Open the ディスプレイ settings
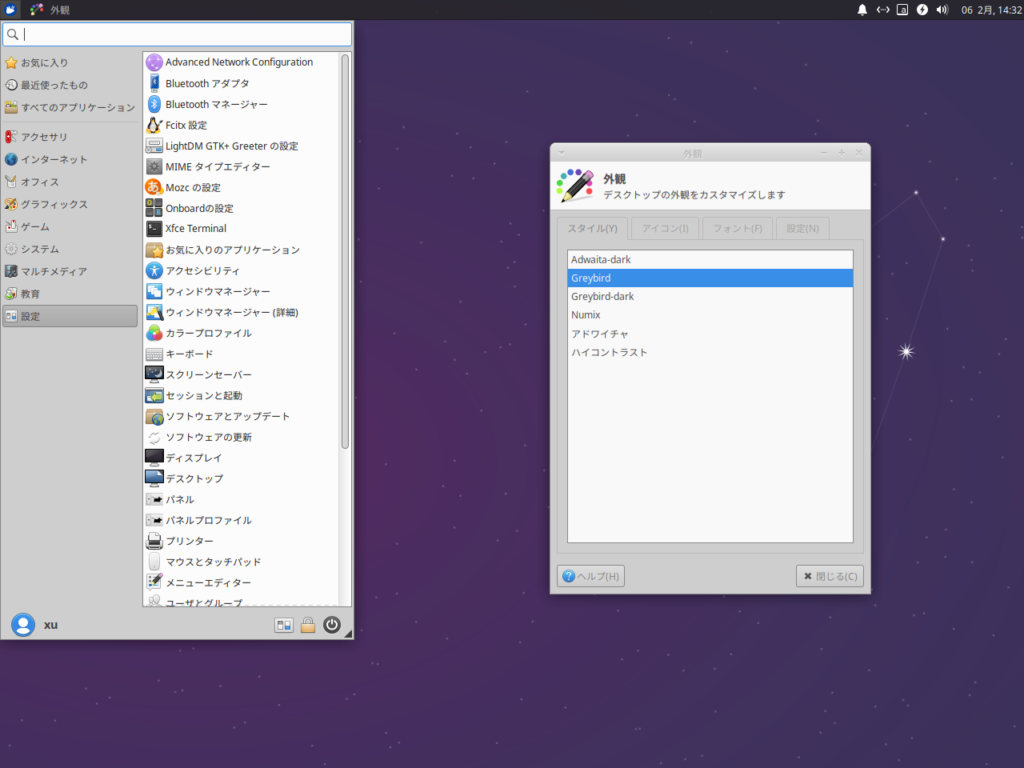 (x=200, y=457)
